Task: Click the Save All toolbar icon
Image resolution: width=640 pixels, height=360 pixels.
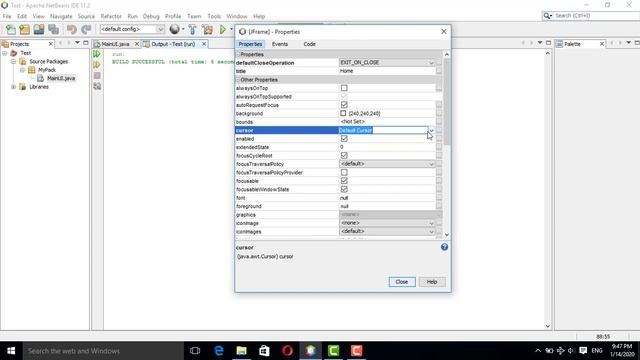Action: tap(53, 29)
